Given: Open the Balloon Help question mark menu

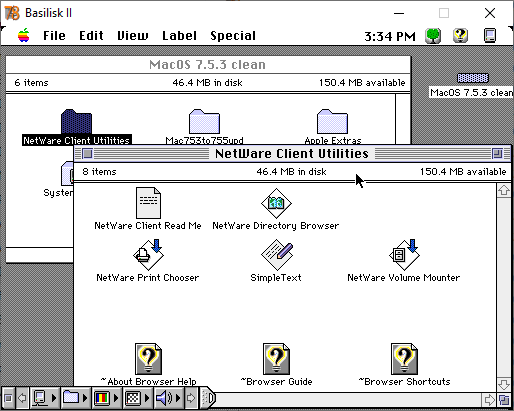Looking at the screenshot, I should coord(460,36).
